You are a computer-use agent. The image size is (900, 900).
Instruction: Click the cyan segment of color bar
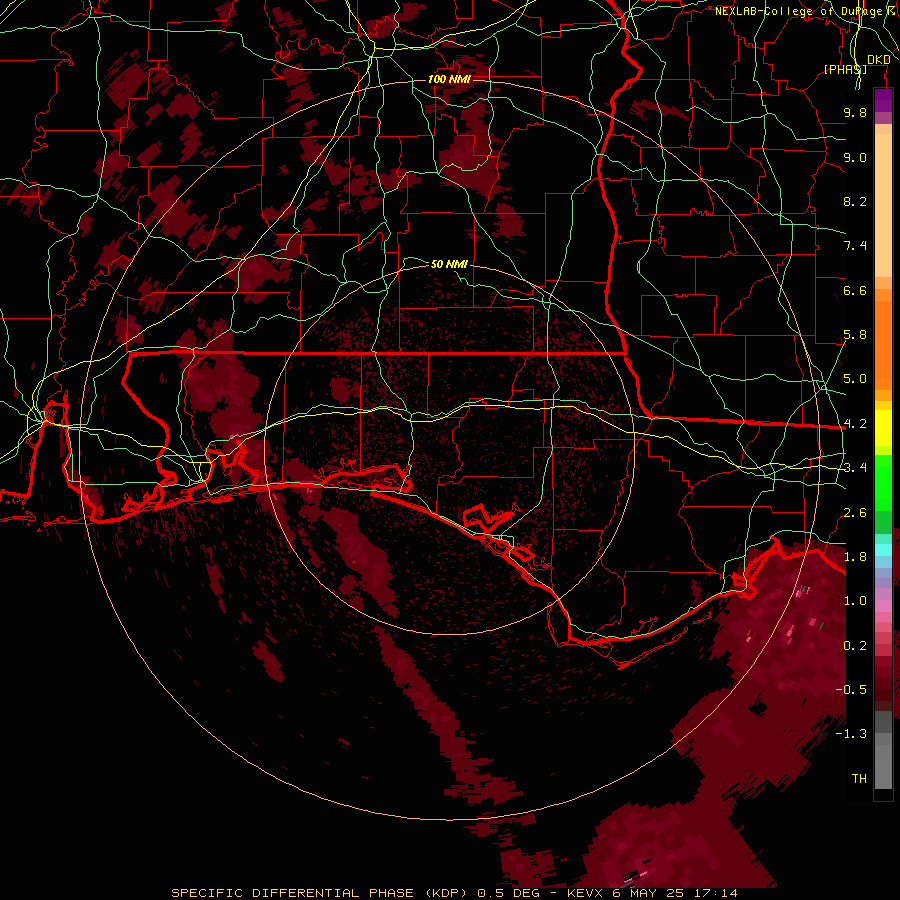(883, 550)
